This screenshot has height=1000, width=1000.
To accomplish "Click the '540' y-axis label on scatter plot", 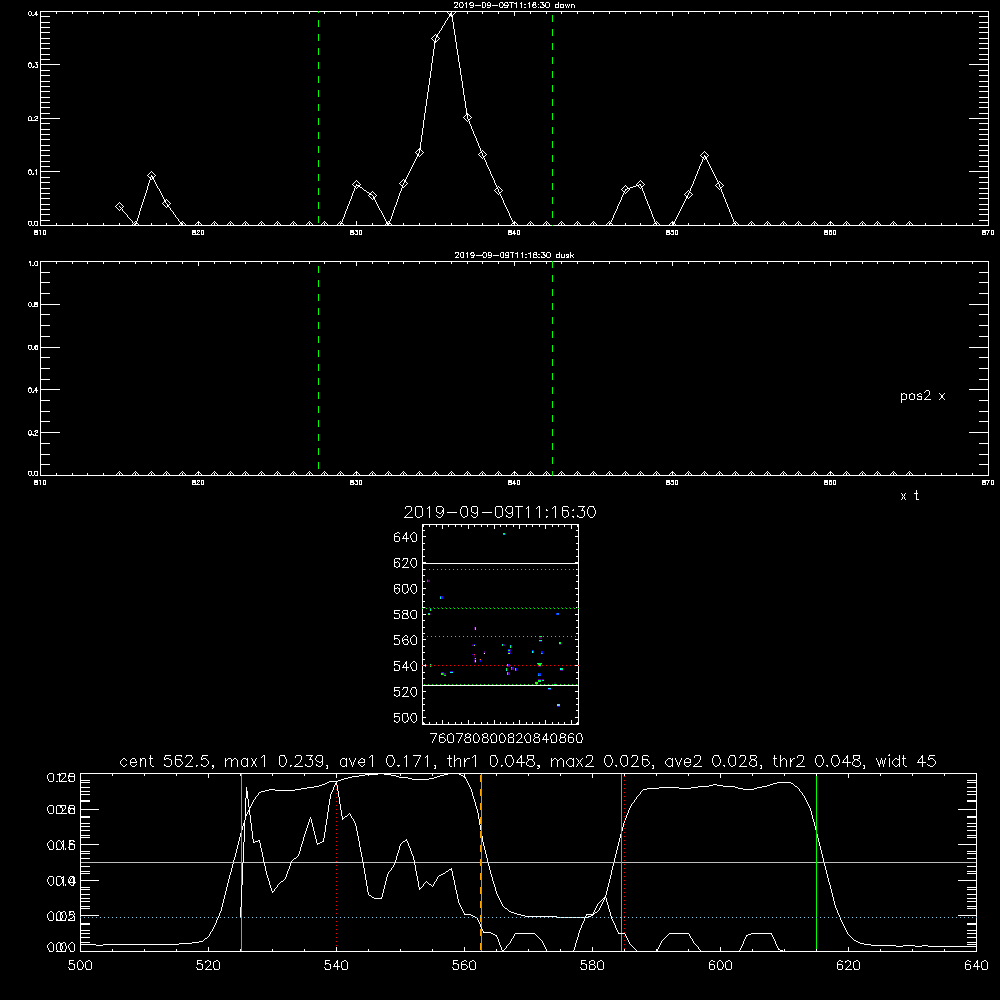I will (406, 666).
